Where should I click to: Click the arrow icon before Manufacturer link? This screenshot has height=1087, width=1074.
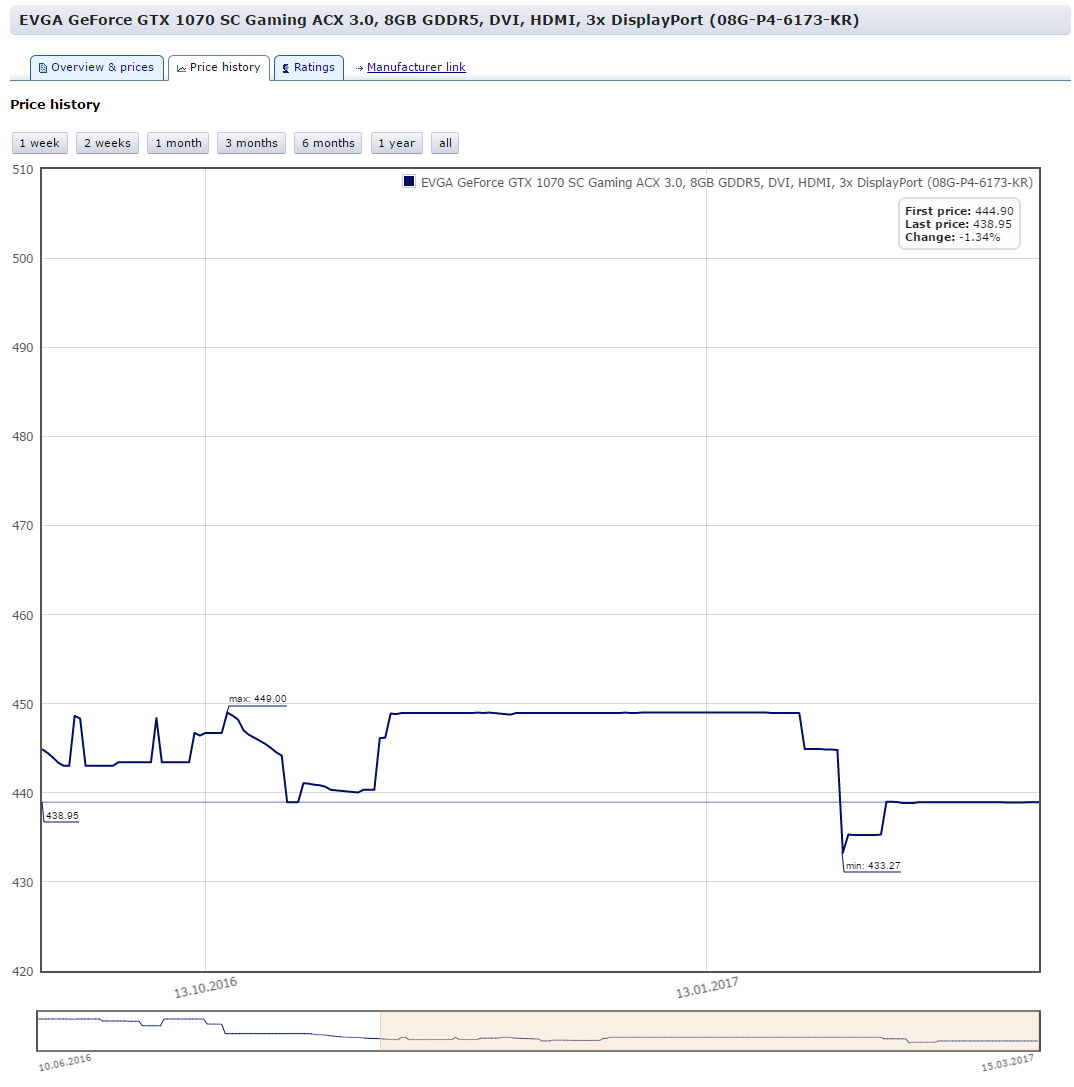click(359, 68)
